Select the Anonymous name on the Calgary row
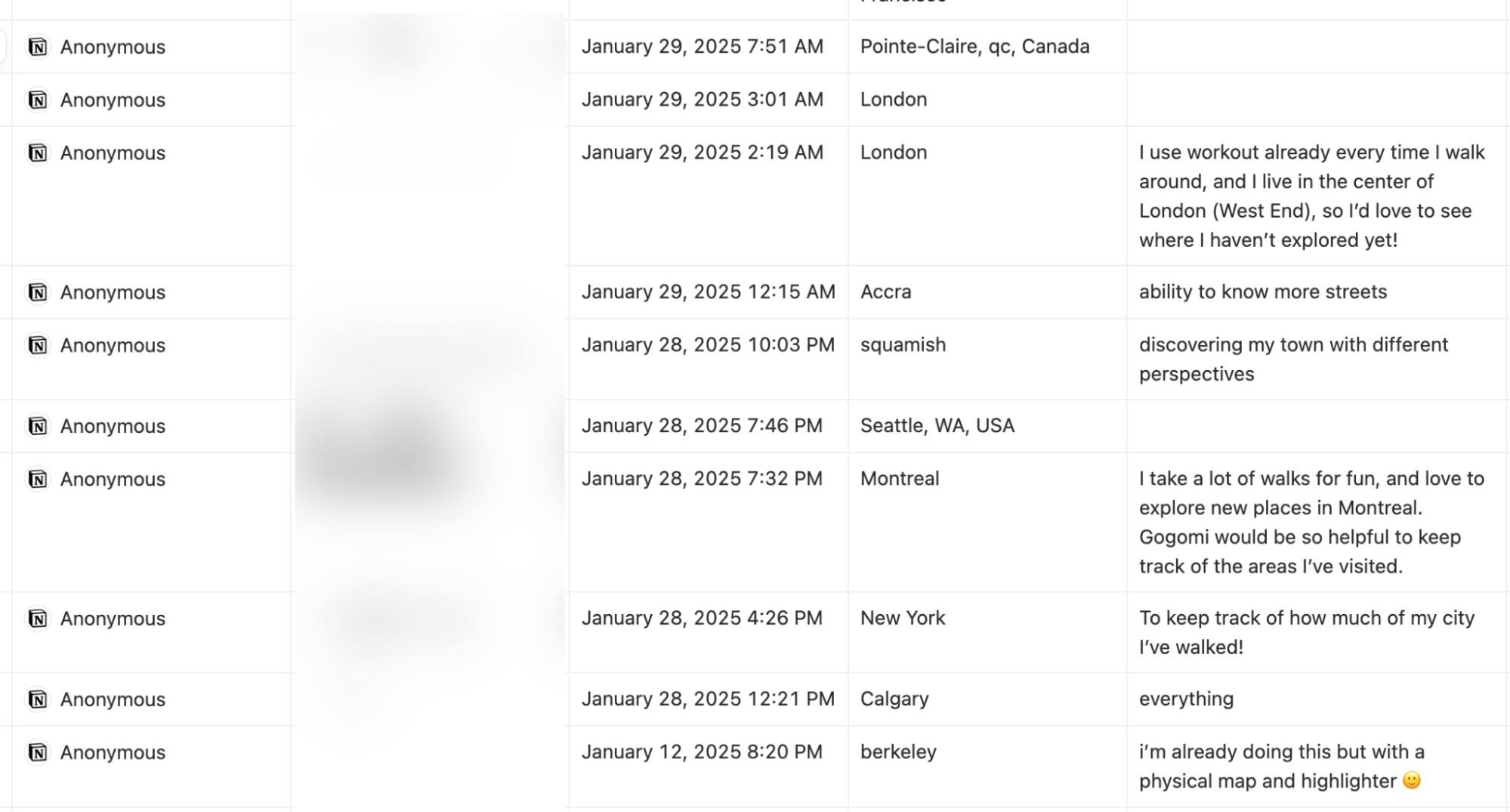Viewport: 1510px width, 812px height. pyautogui.click(x=112, y=699)
